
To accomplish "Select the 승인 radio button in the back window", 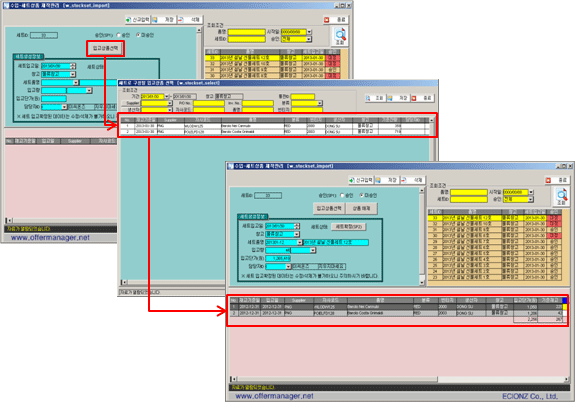I will 118,35.
